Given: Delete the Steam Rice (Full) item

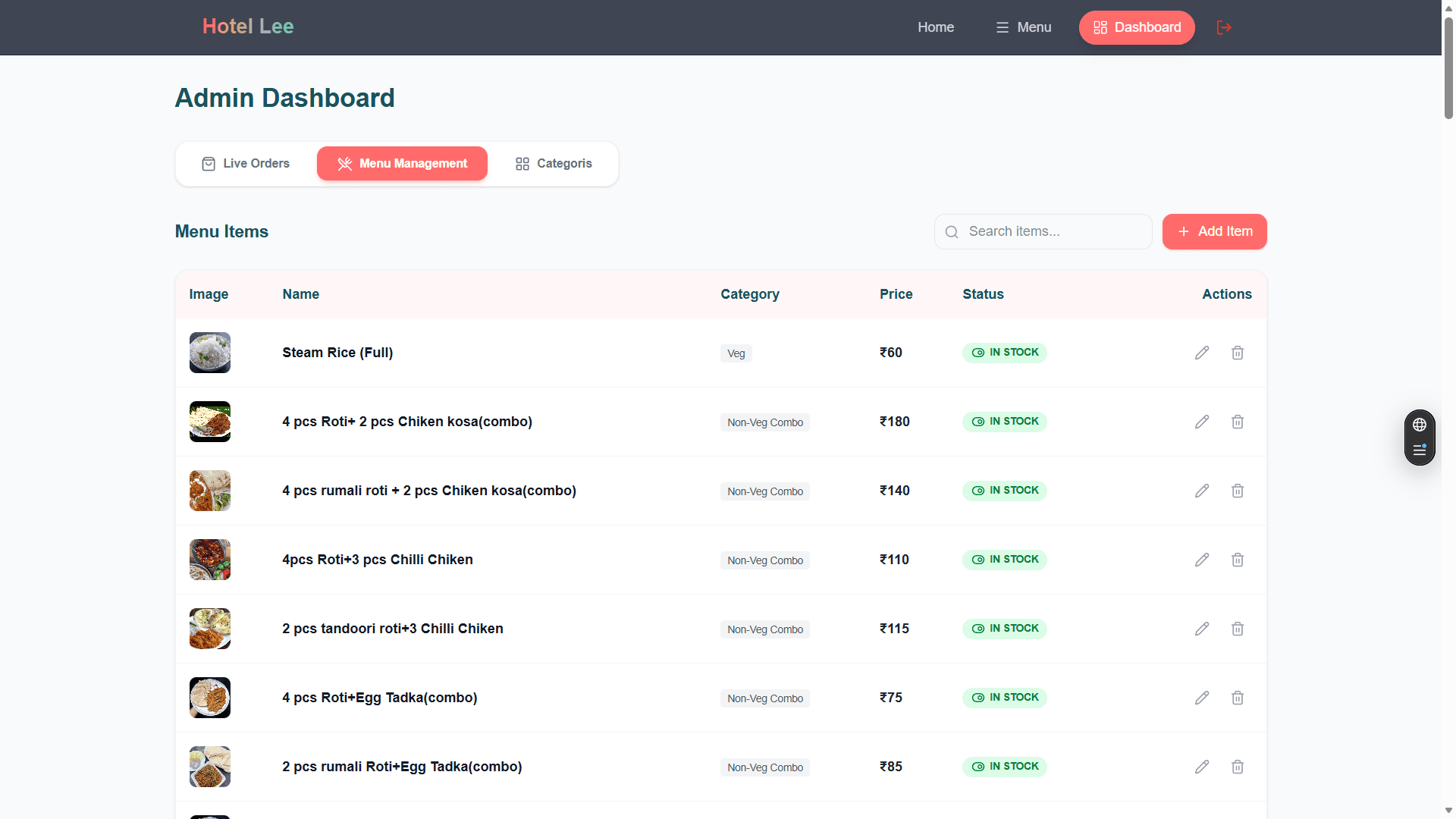Looking at the screenshot, I should 1238,353.
